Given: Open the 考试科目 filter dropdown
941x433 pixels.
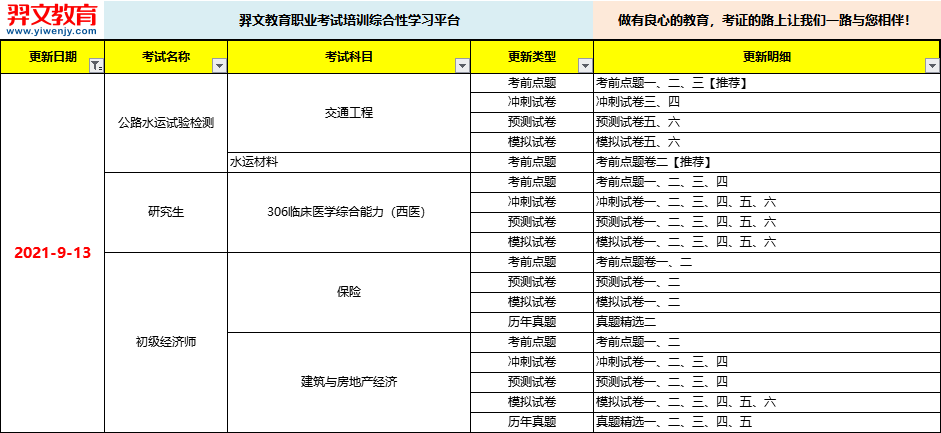Looking at the screenshot, I should [x=462, y=66].
